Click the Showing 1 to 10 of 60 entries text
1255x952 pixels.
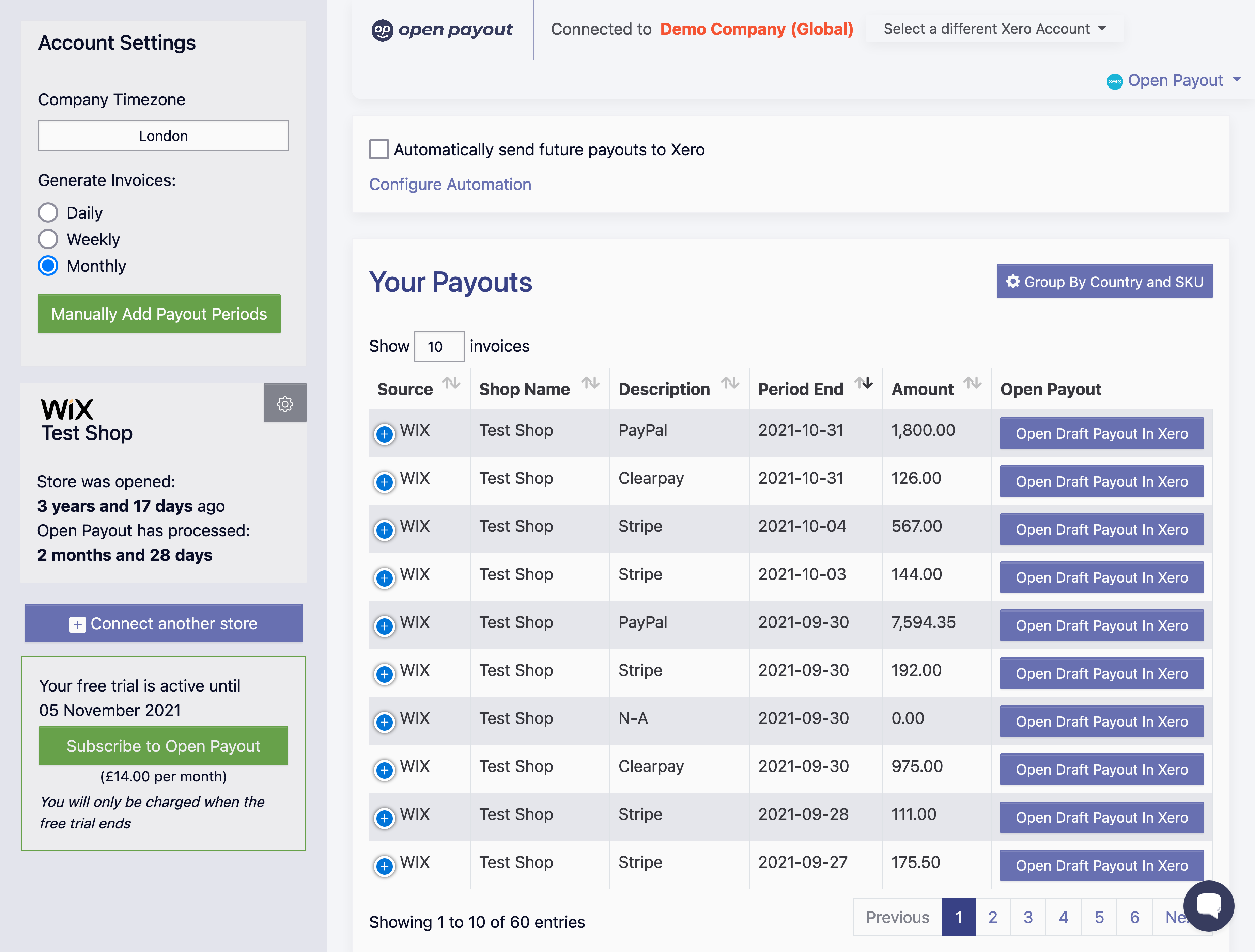(x=477, y=922)
